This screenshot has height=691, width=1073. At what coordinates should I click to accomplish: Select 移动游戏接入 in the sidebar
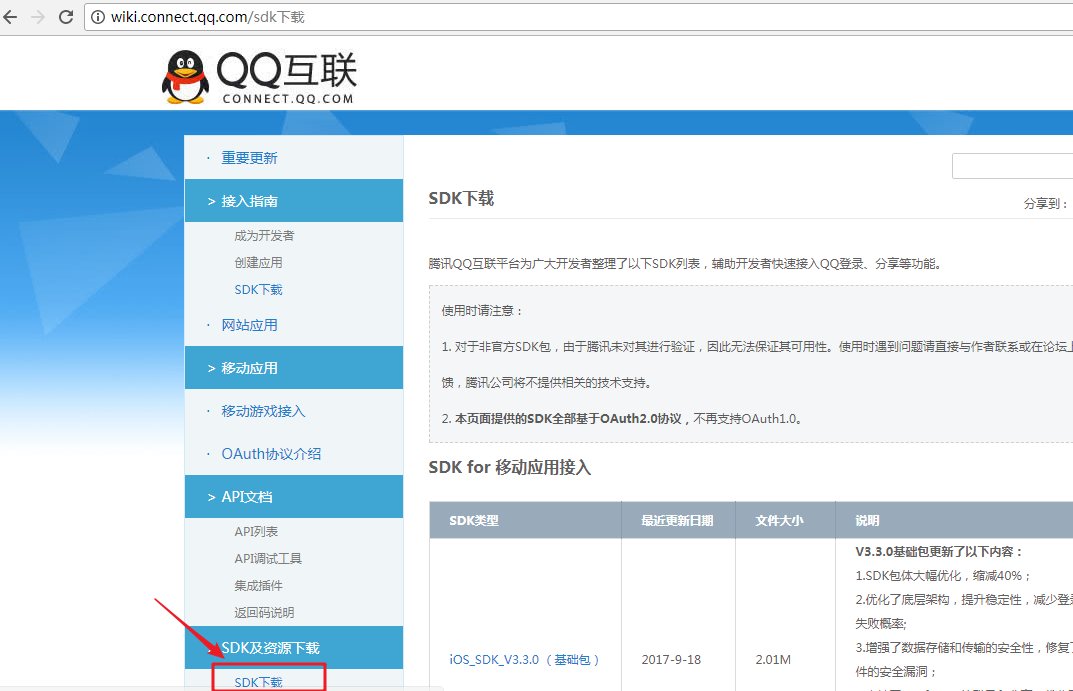click(263, 411)
